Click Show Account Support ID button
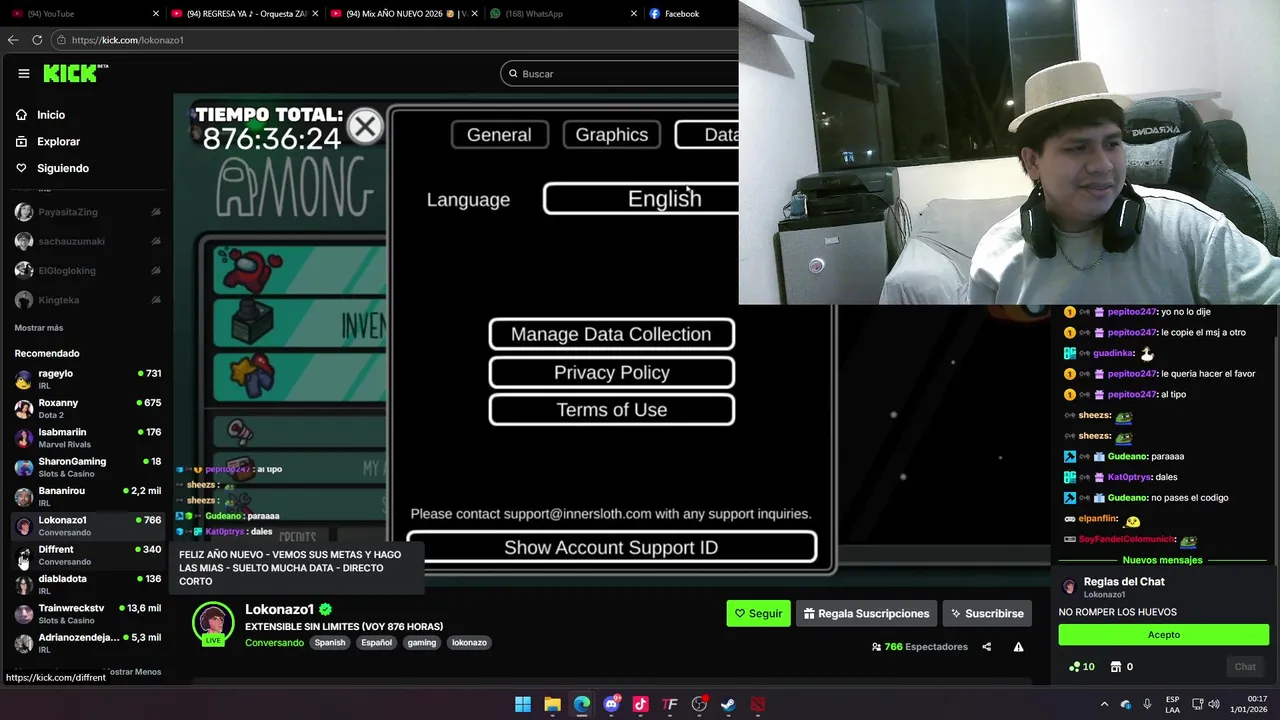The height and width of the screenshot is (720, 1280). pos(611,547)
